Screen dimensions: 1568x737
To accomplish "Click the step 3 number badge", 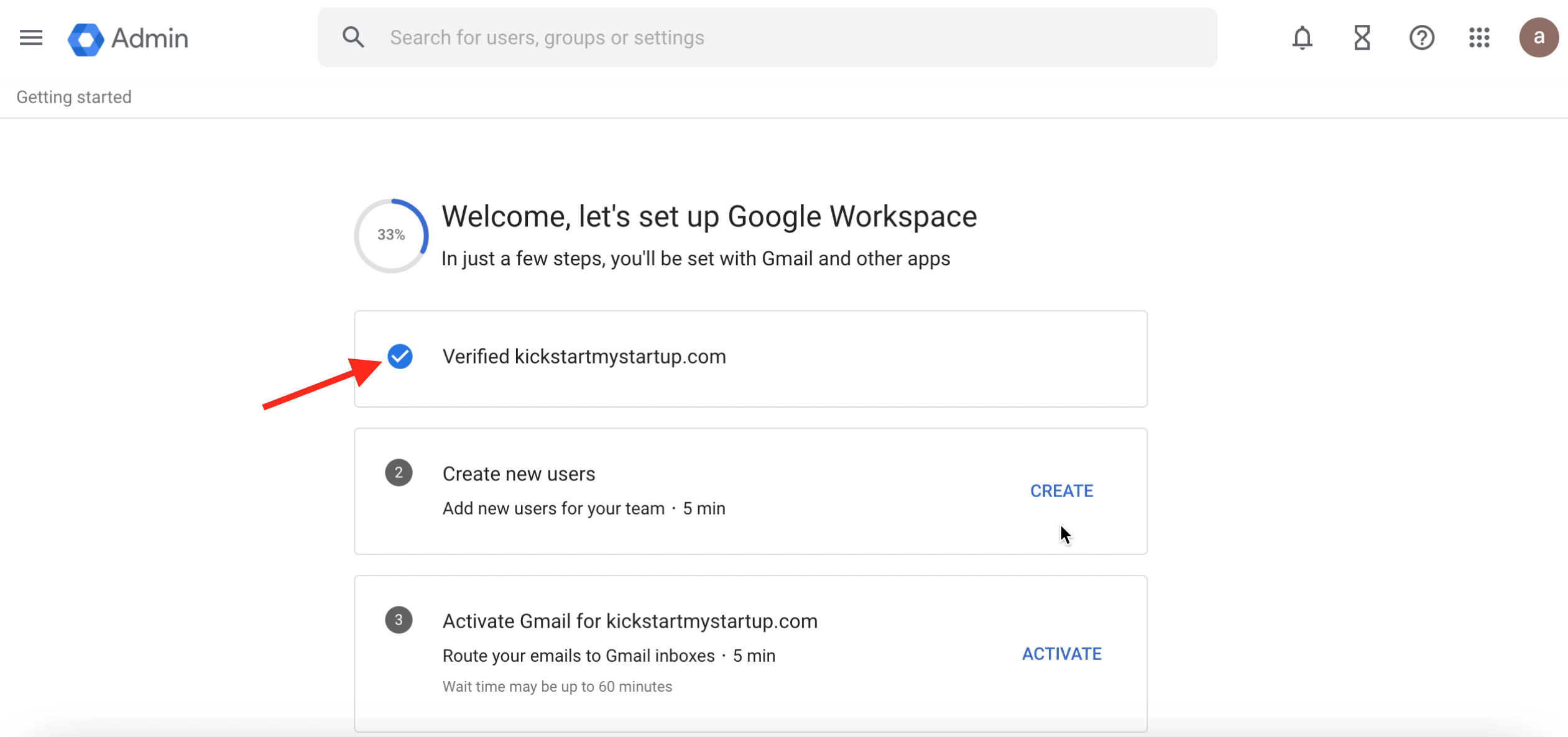I will click(399, 620).
